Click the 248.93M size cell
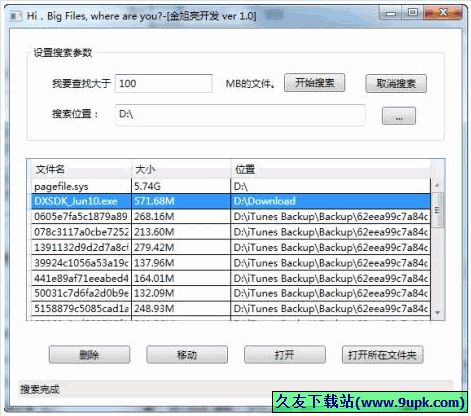The image size is (471, 416). click(x=181, y=308)
